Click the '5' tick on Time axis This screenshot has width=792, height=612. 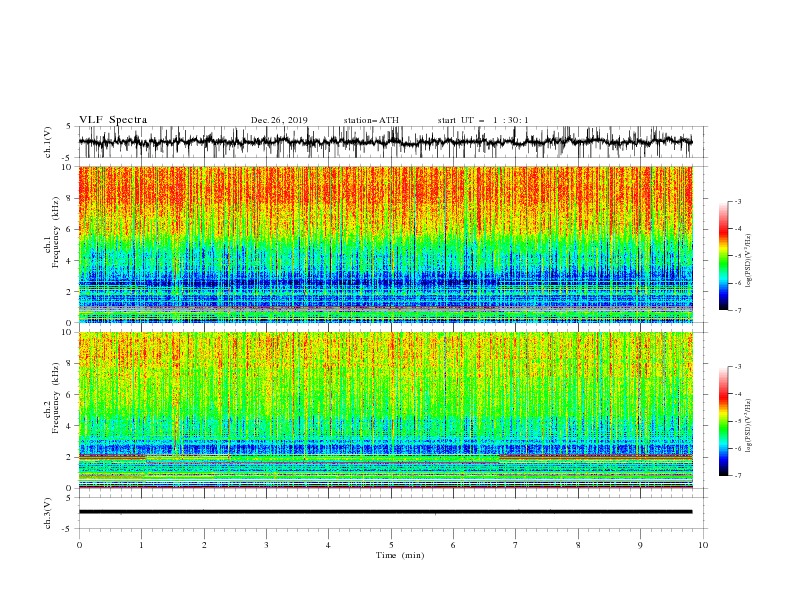click(x=391, y=545)
